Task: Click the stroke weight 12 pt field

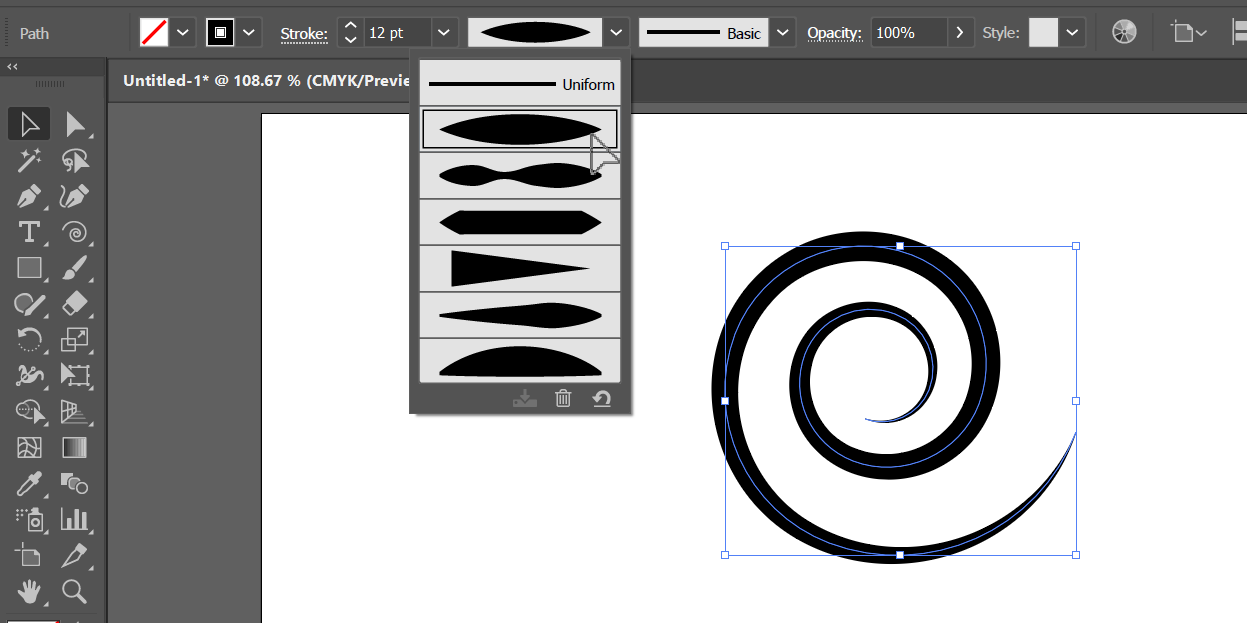Action: (x=398, y=33)
